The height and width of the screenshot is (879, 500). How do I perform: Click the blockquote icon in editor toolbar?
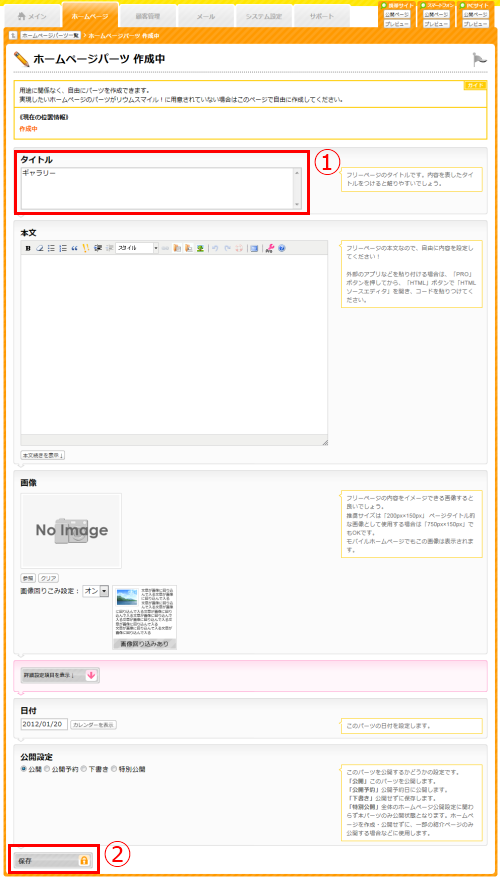74,248
